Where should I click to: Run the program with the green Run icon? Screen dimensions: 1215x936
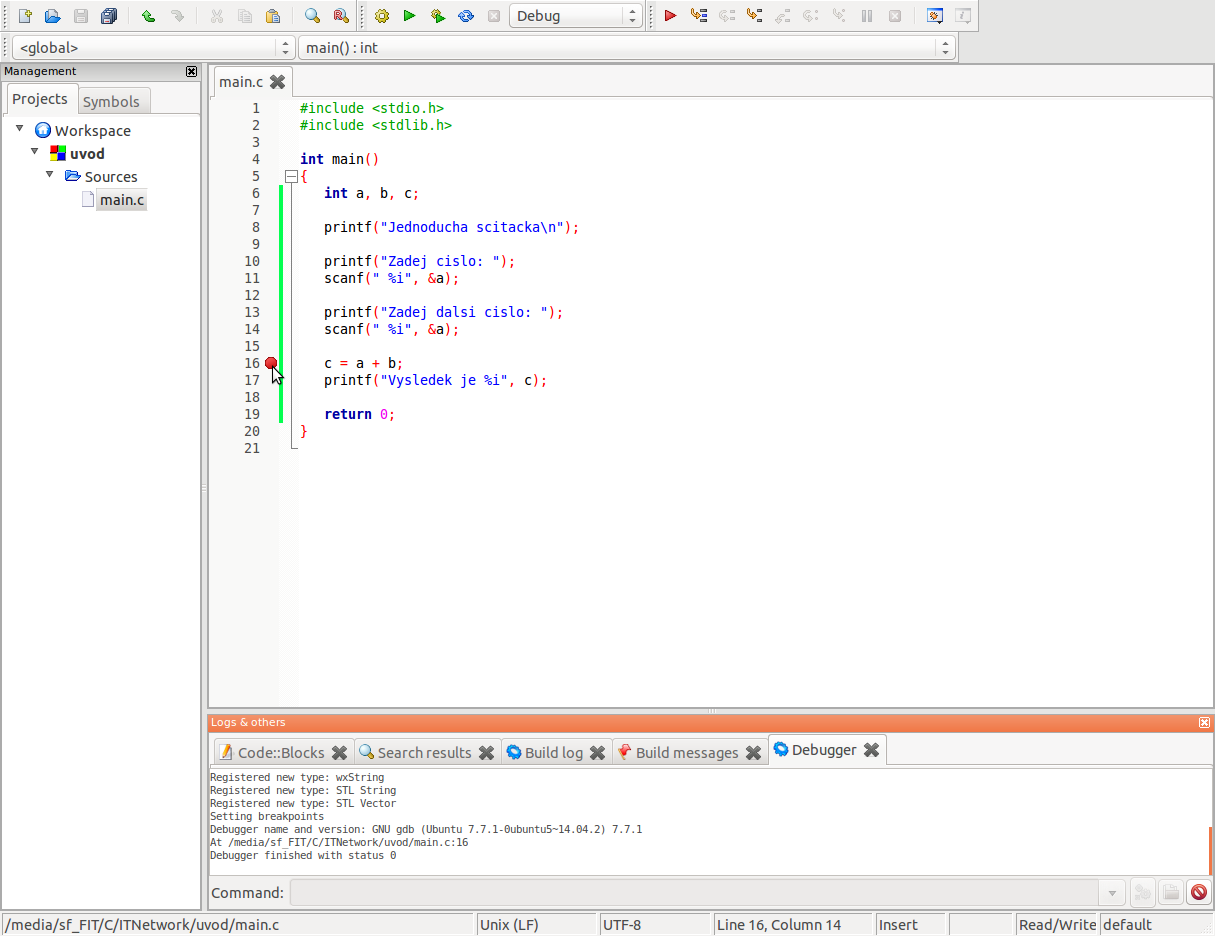[409, 15]
